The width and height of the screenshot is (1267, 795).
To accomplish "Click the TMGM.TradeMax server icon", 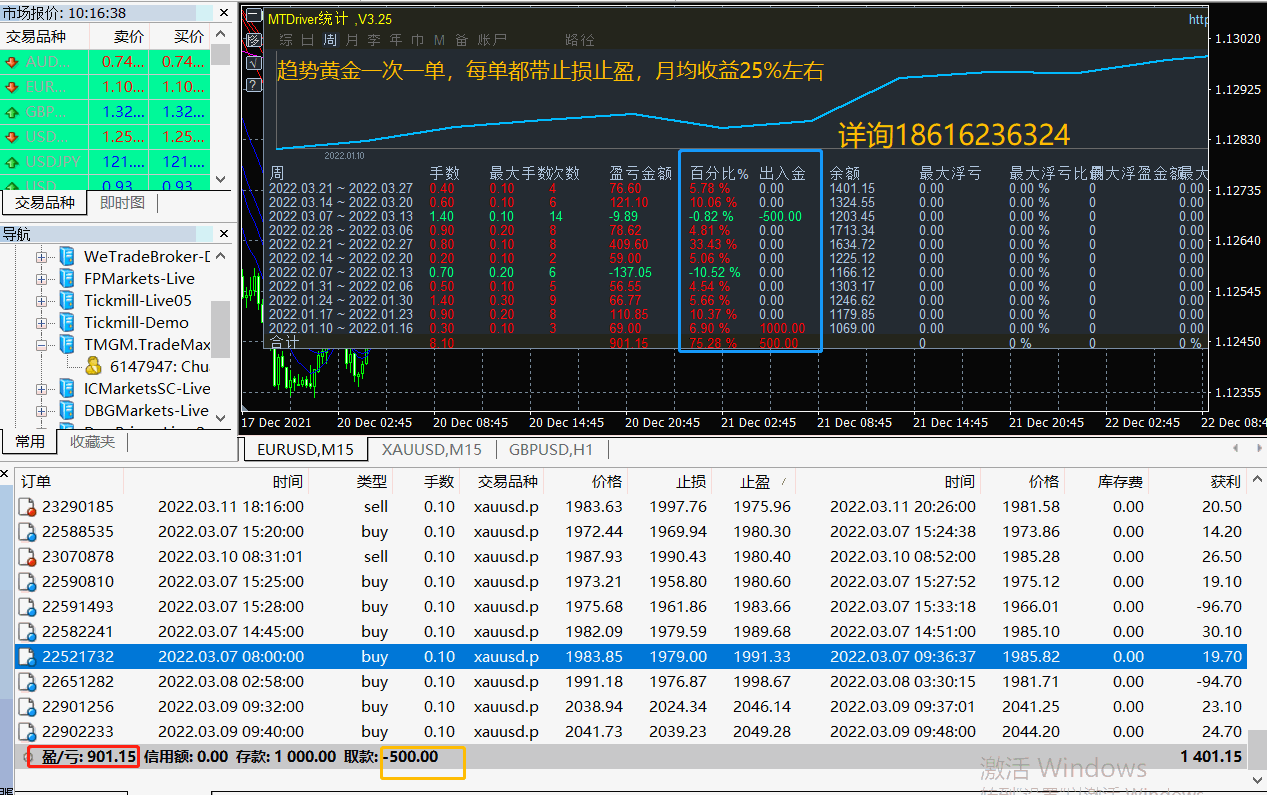I will click(67, 344).
